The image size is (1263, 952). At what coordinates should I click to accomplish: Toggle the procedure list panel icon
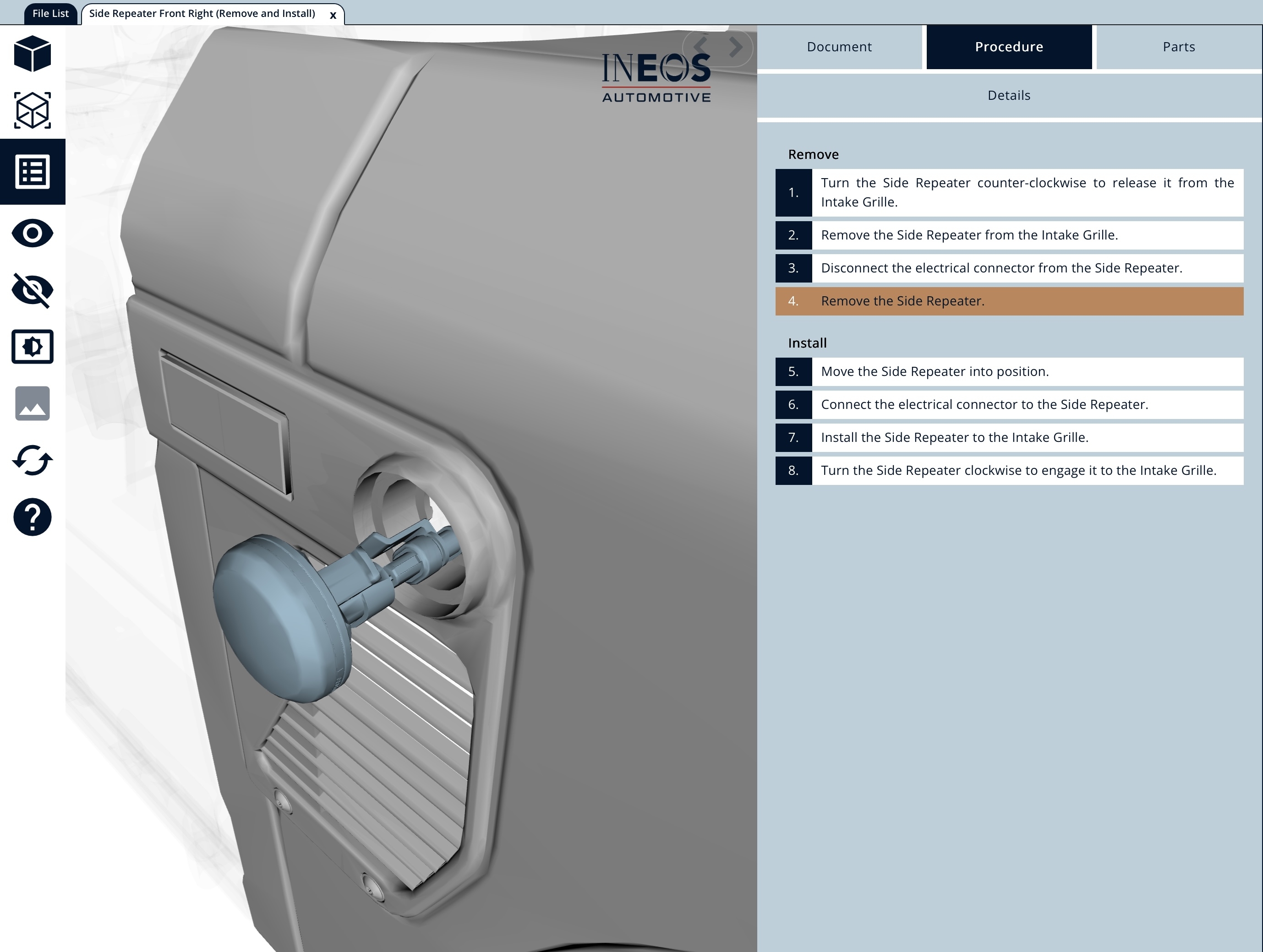[x=33, y=172]
